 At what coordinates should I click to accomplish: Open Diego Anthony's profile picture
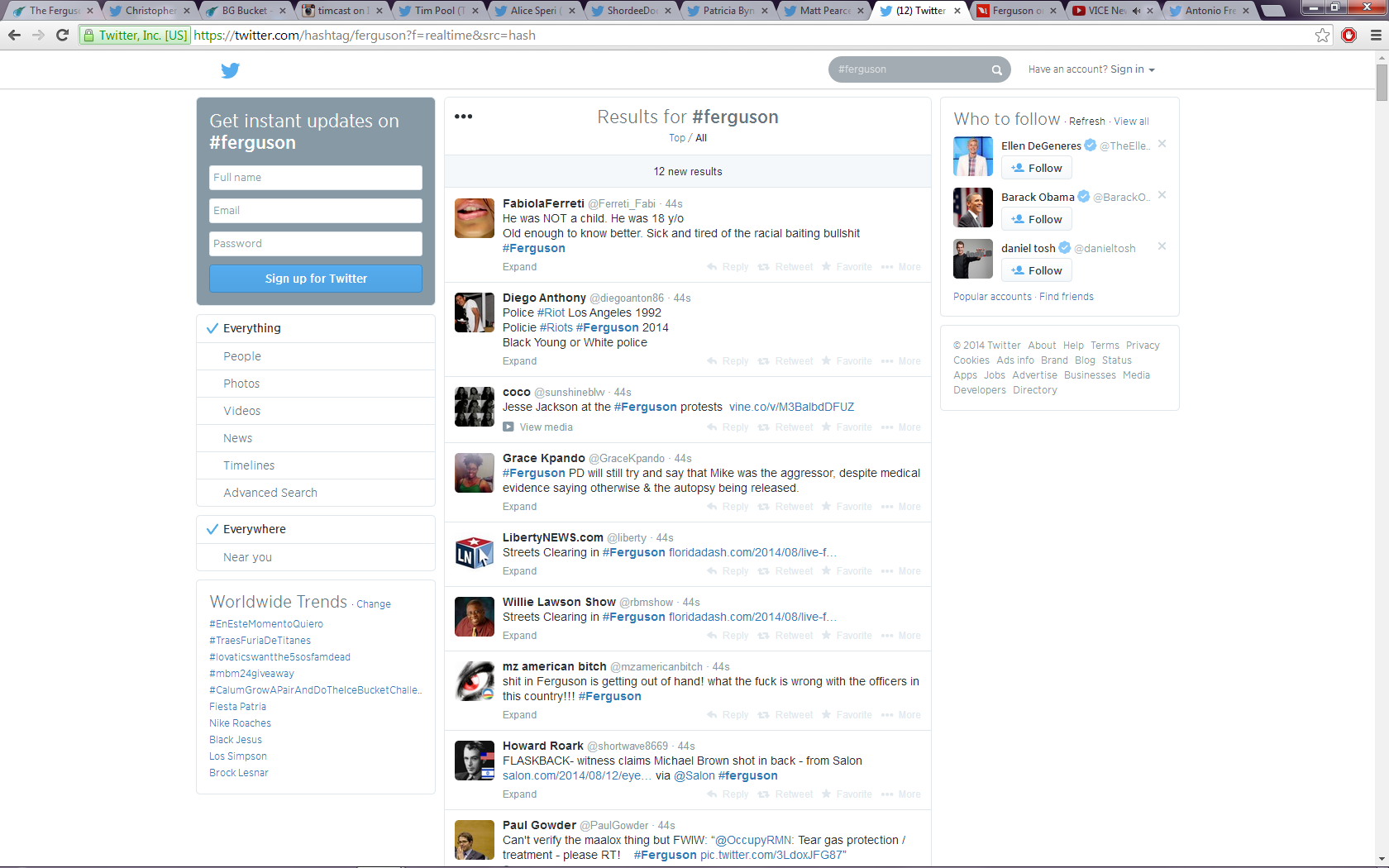(475, 312)
